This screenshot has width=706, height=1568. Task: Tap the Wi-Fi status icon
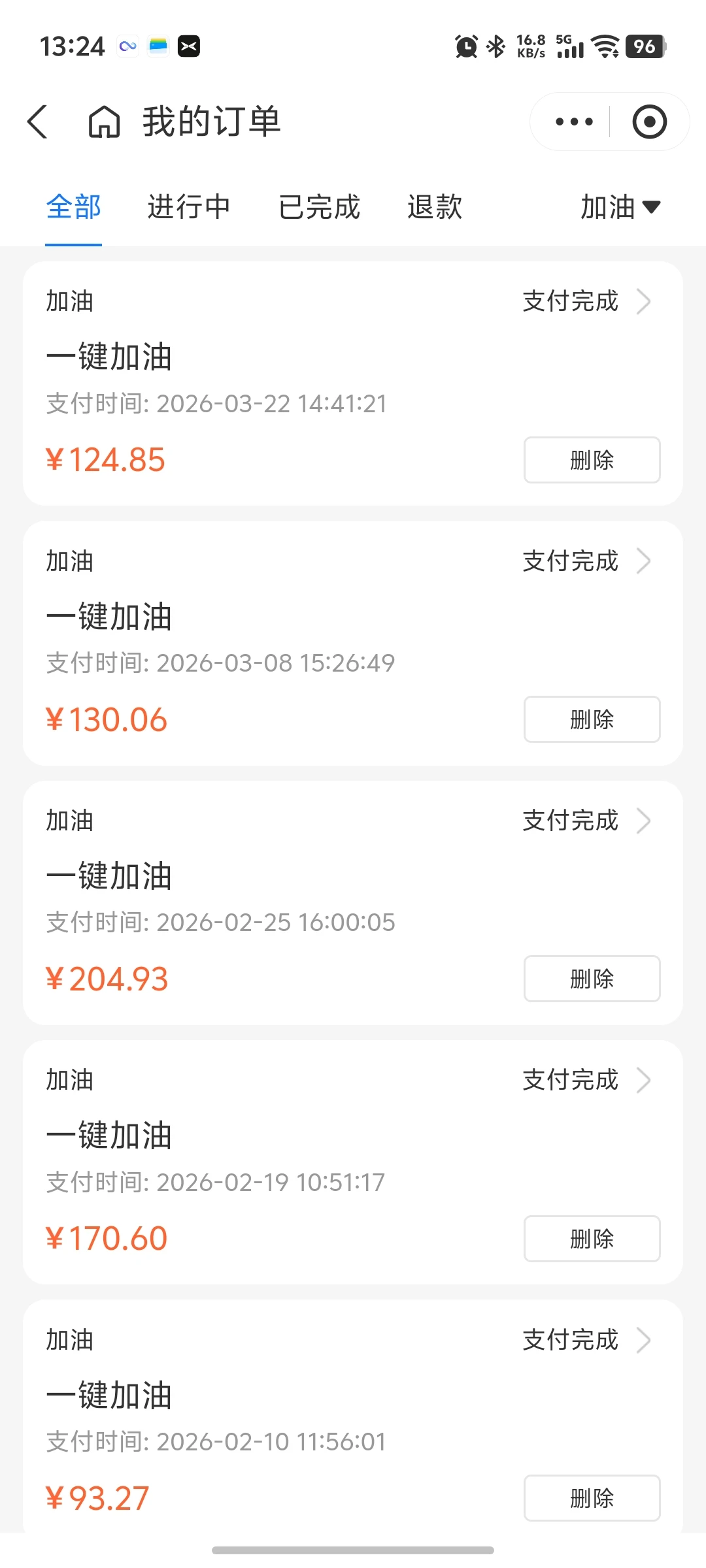click(x=605, y=46)
